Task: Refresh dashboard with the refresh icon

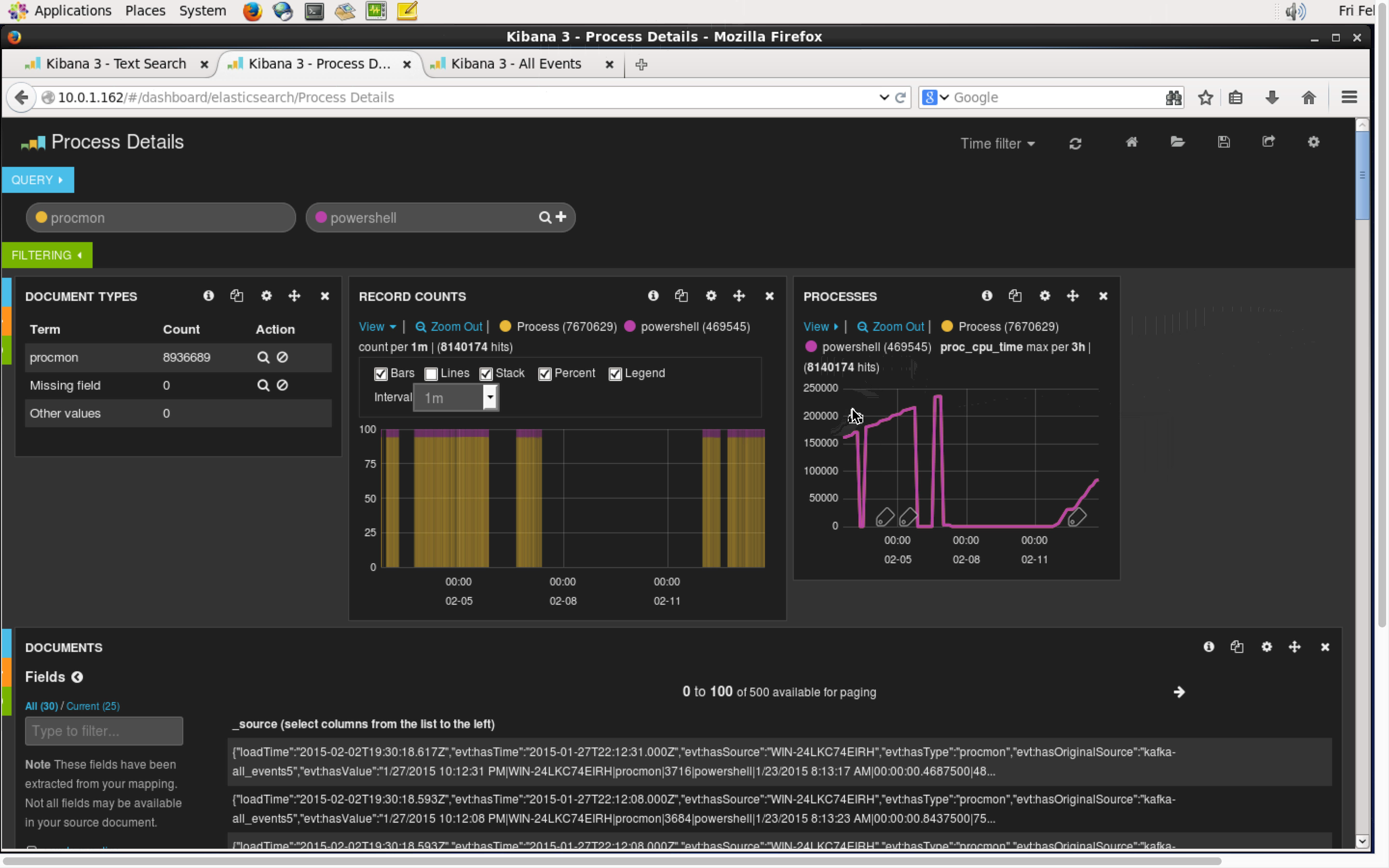Action: click(x=1075, y=144)
